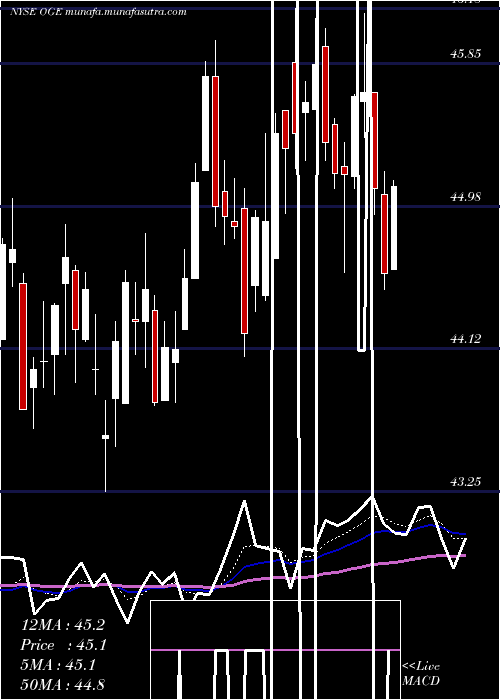Click the 44.98 price level label
The height and width of the screenshot is (700, 500).
click(466, 196)
